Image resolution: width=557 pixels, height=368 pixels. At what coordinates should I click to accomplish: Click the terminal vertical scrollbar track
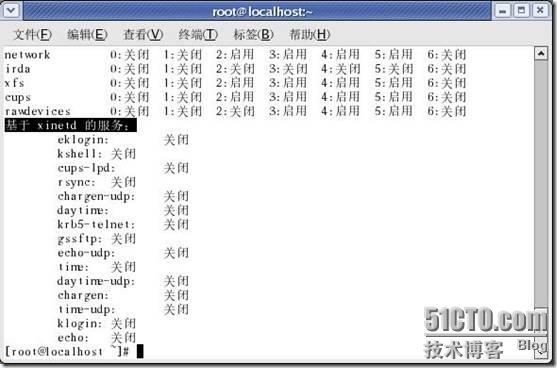click(x=541, y=185)
